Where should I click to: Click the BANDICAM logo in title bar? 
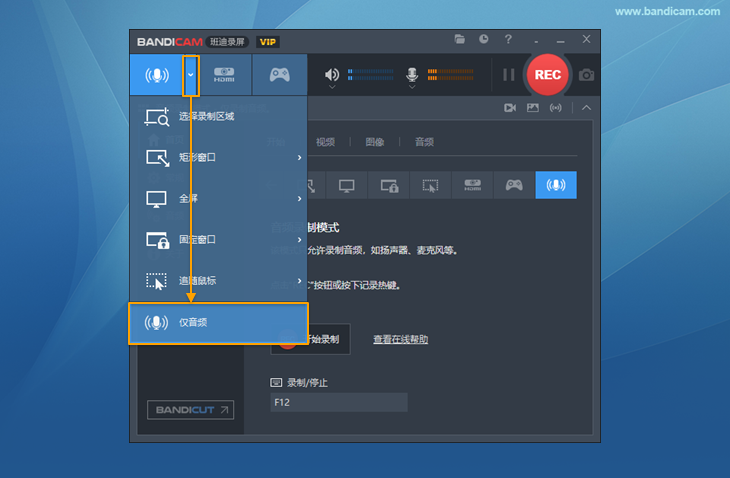170,42
